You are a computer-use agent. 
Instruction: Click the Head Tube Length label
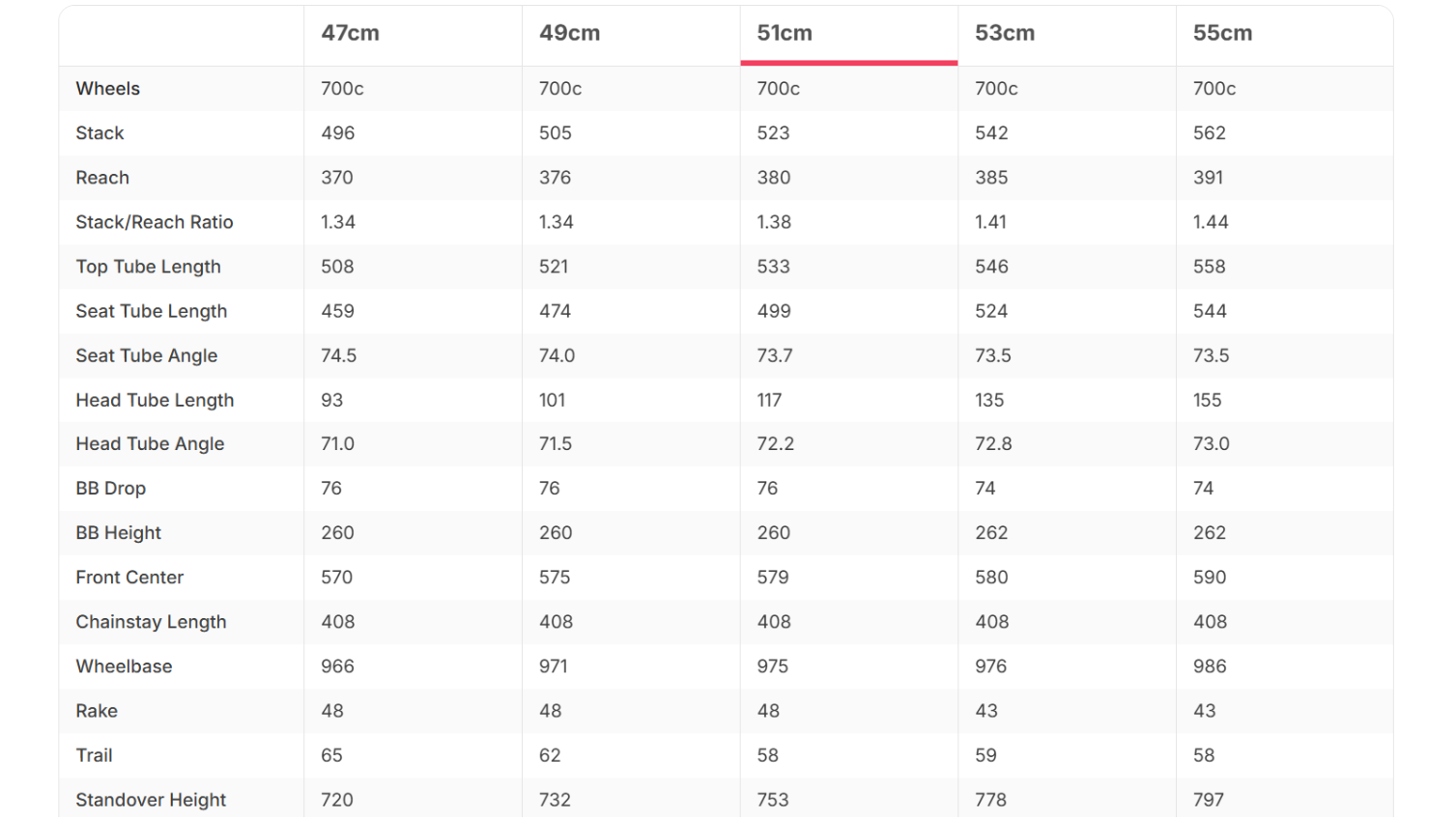pyautogui.click(x=155, y=400)
